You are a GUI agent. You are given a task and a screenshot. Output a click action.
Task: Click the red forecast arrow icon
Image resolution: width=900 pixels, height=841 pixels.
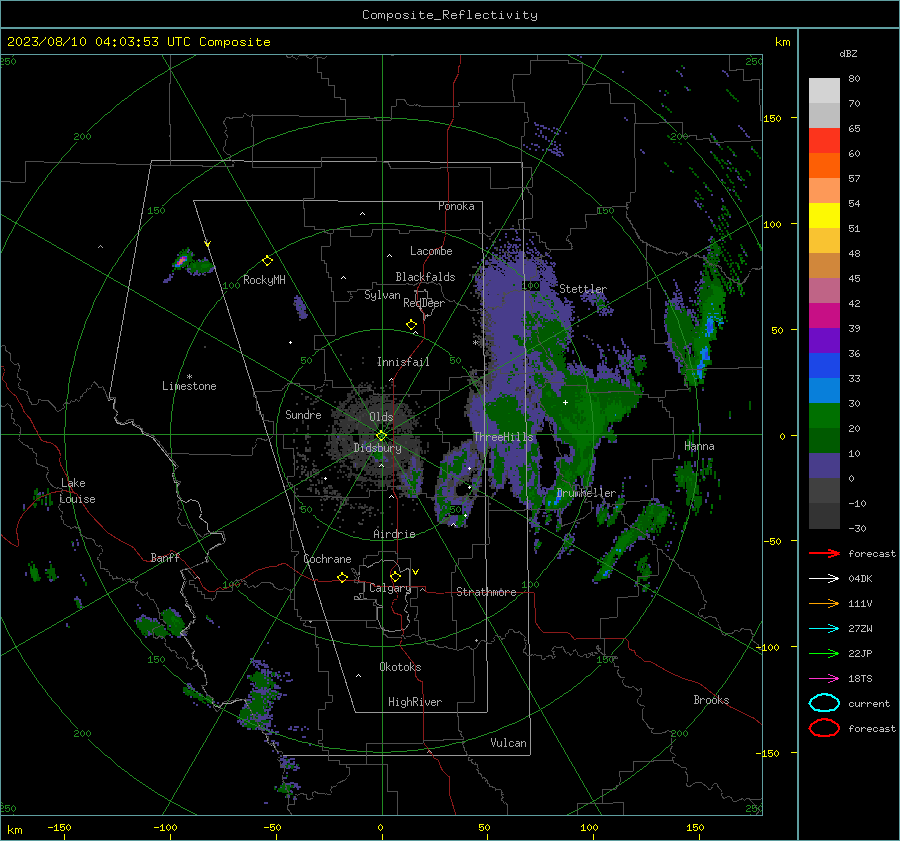pos(824,553)
